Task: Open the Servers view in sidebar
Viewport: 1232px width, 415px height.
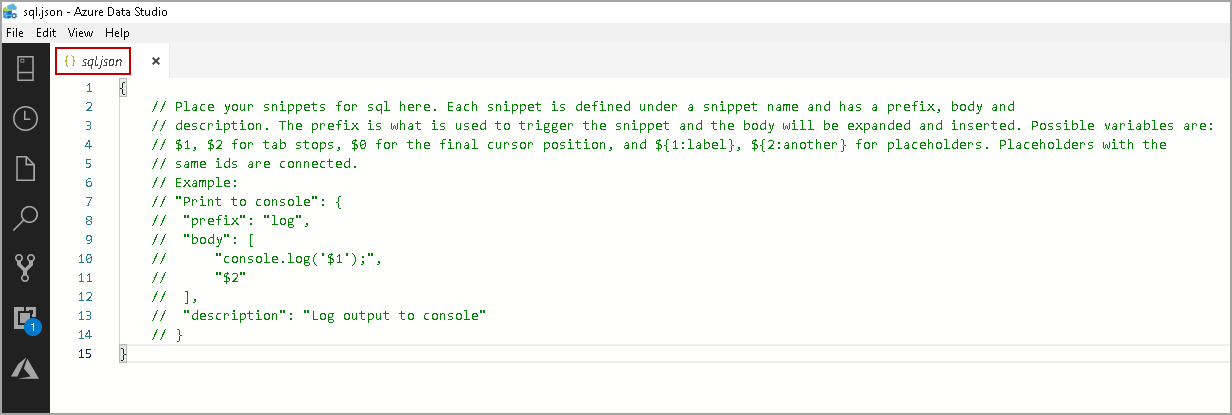Action: [25, 68]
